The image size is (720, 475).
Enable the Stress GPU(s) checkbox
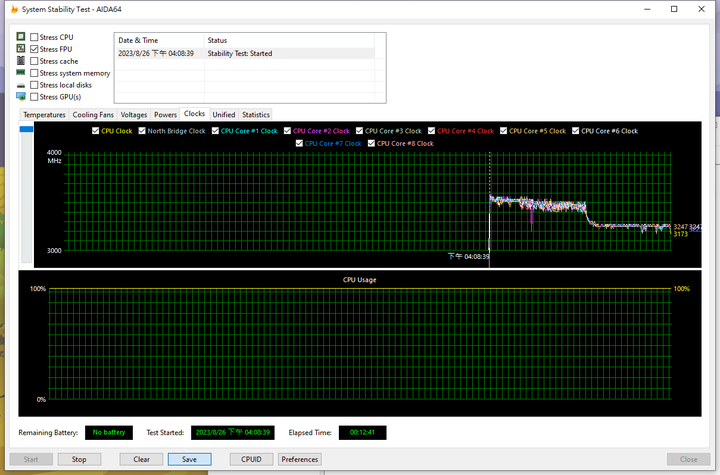point(34,97)
